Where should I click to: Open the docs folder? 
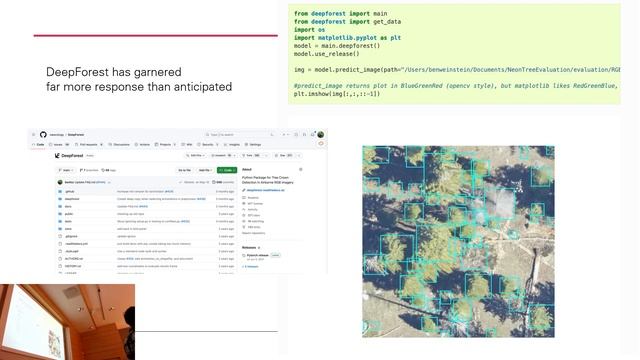coord(68,207)
